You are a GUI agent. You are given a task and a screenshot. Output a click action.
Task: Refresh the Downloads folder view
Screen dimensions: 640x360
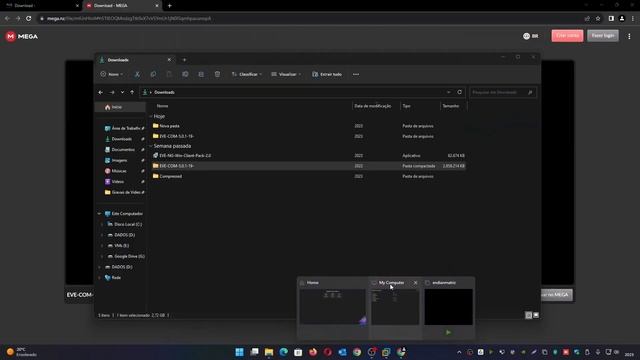tap(460, 92)
